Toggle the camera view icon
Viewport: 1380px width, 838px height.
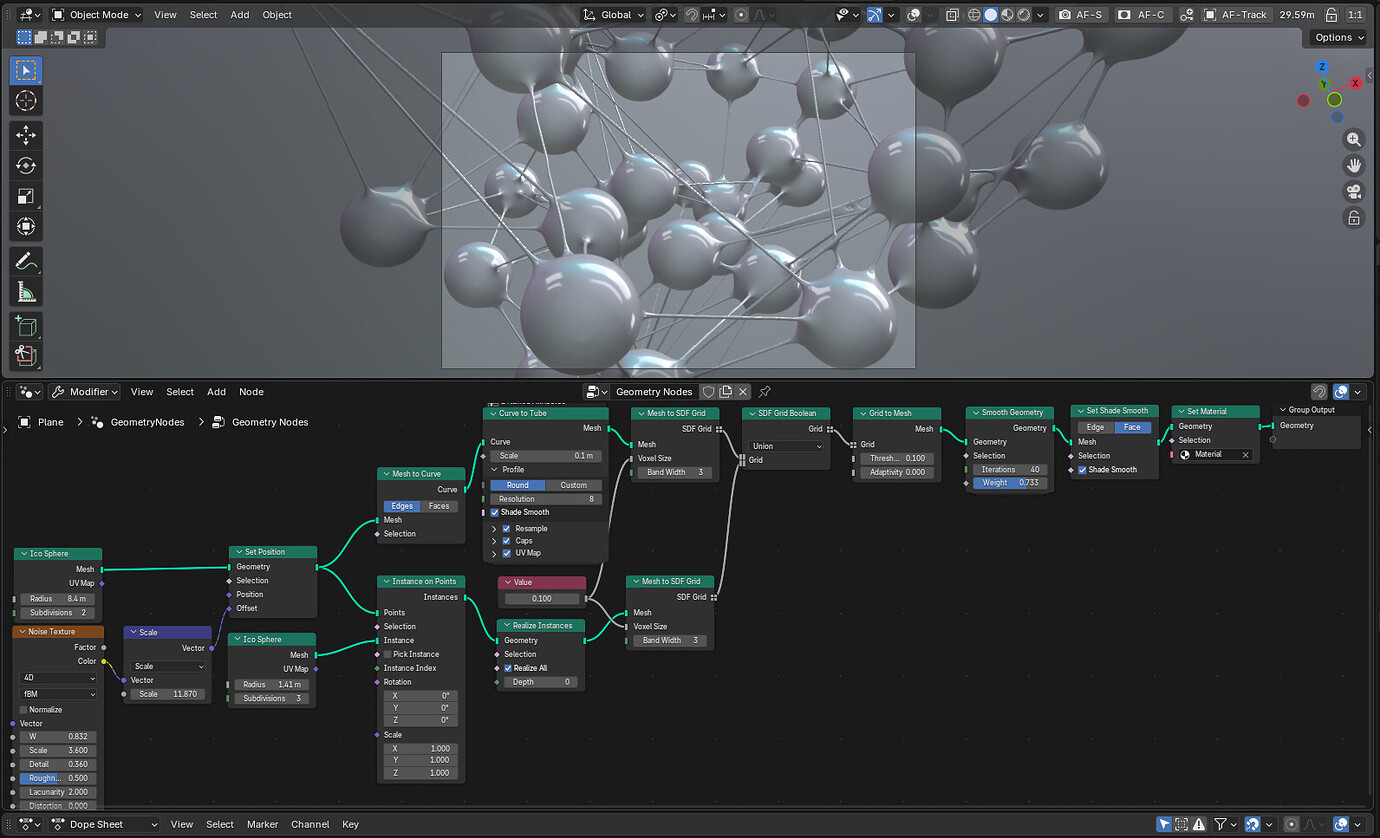tap(1354, 191)
